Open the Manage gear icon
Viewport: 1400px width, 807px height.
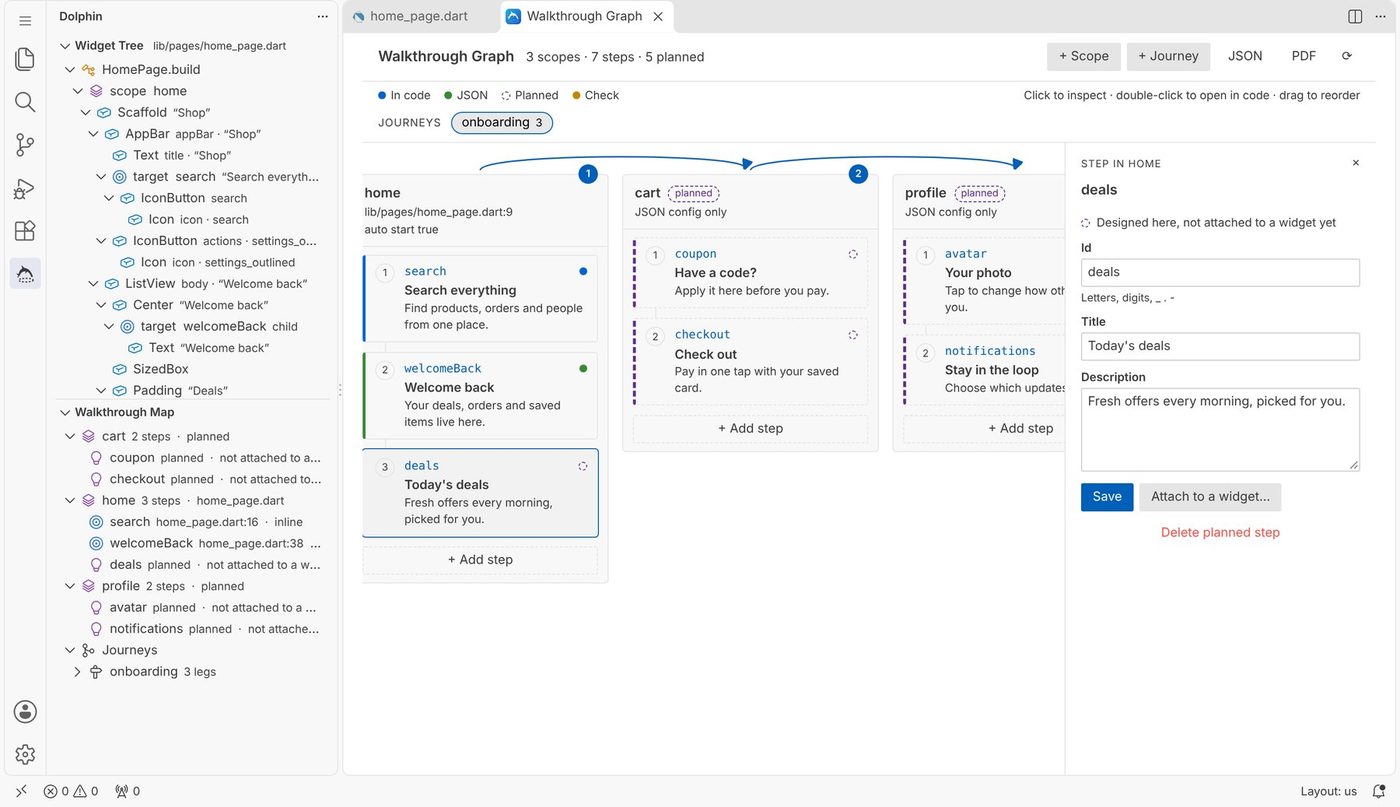(25, 754)
